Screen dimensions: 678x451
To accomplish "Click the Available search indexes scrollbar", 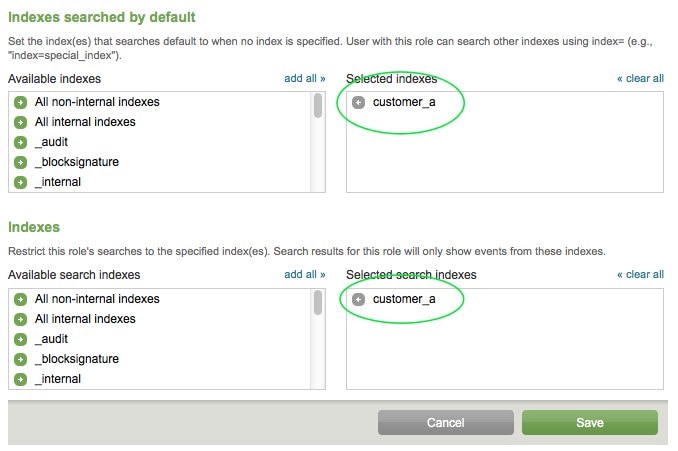I will pos(318,304).
